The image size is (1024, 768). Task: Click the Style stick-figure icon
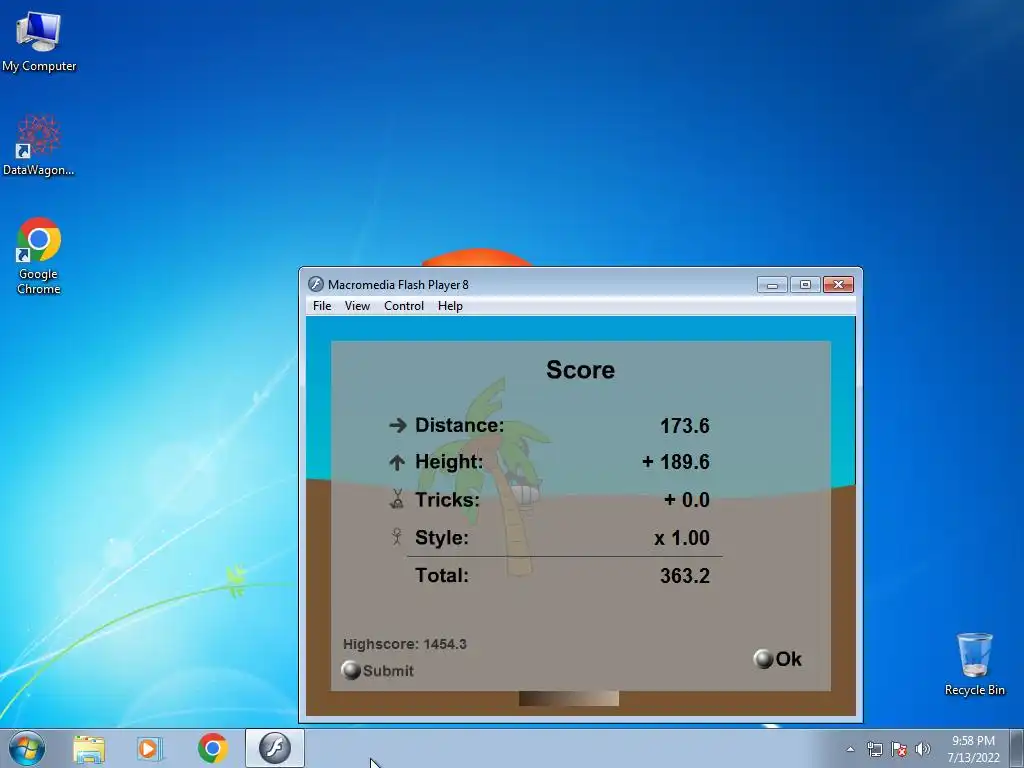[396, 537]
